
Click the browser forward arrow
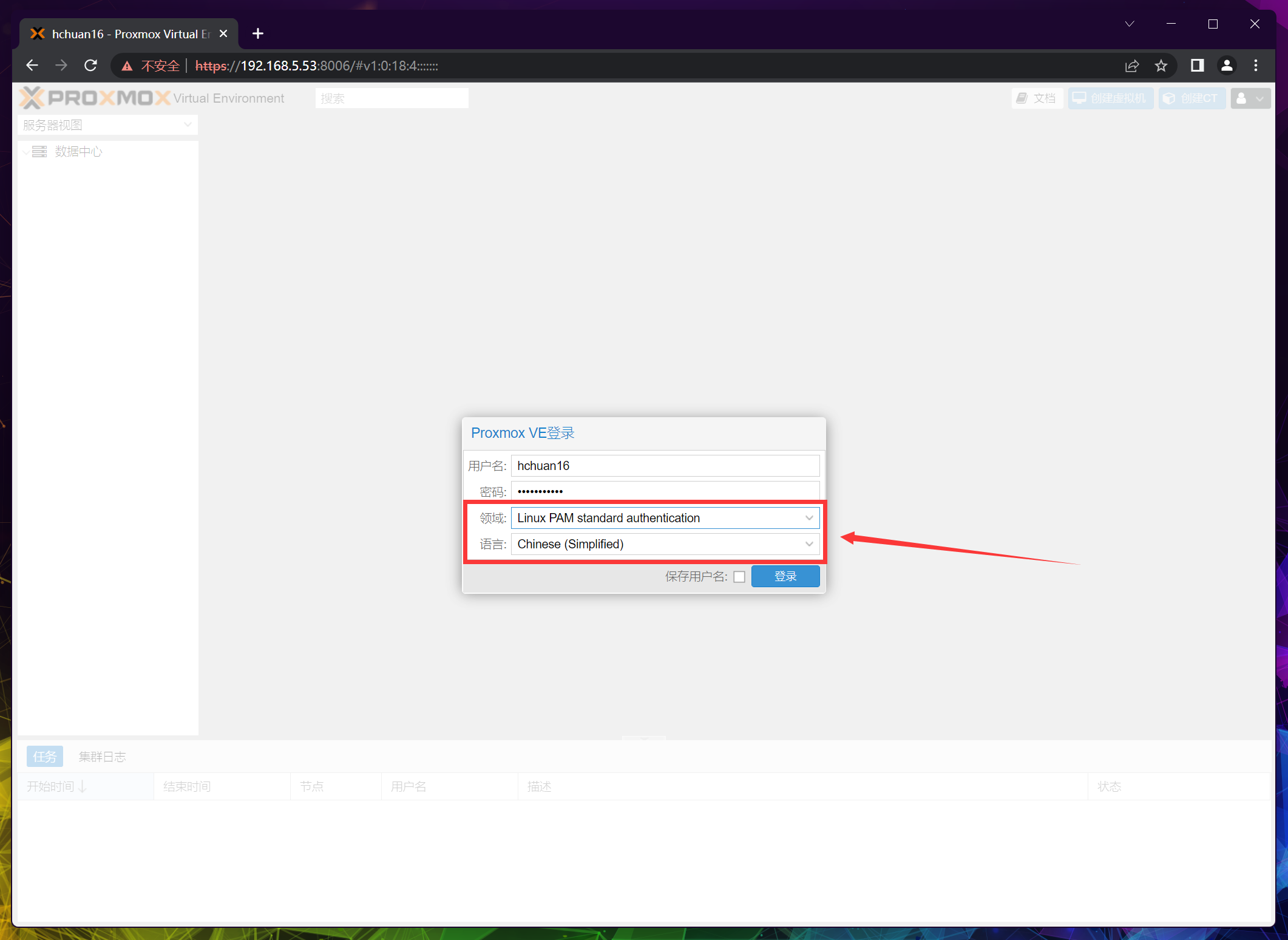point(61,66)
